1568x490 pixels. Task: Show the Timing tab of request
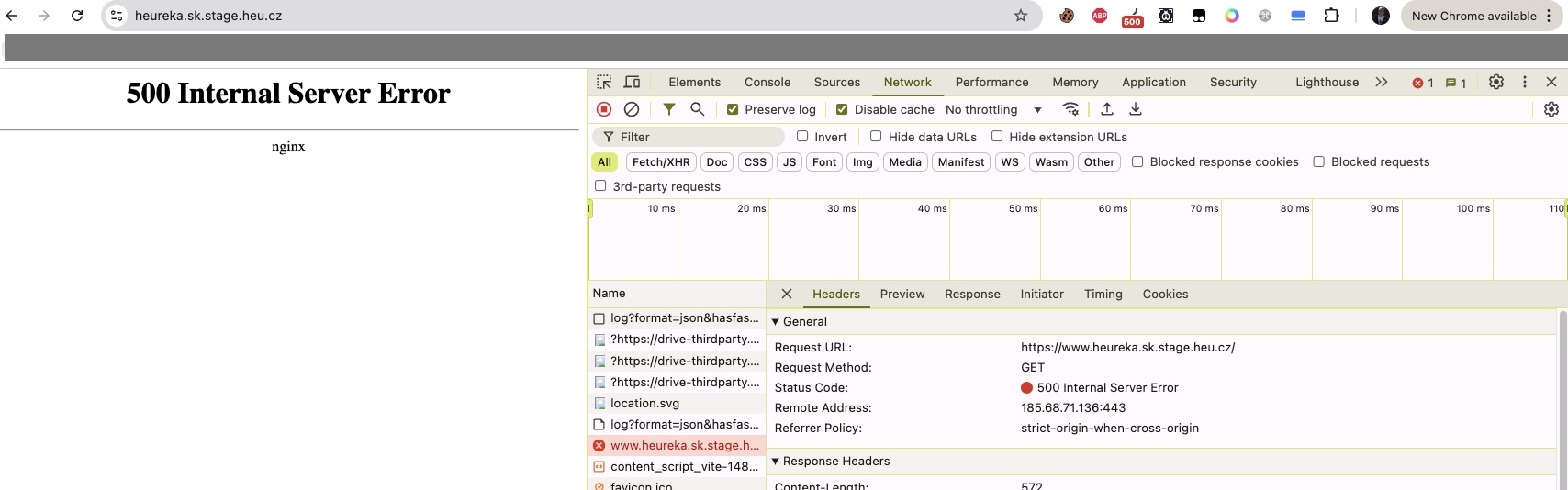(1103, 294)
